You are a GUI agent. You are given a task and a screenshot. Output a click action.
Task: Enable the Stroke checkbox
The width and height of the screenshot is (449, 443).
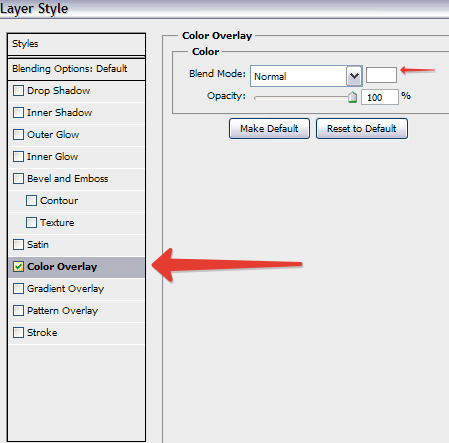click(18, 333)
